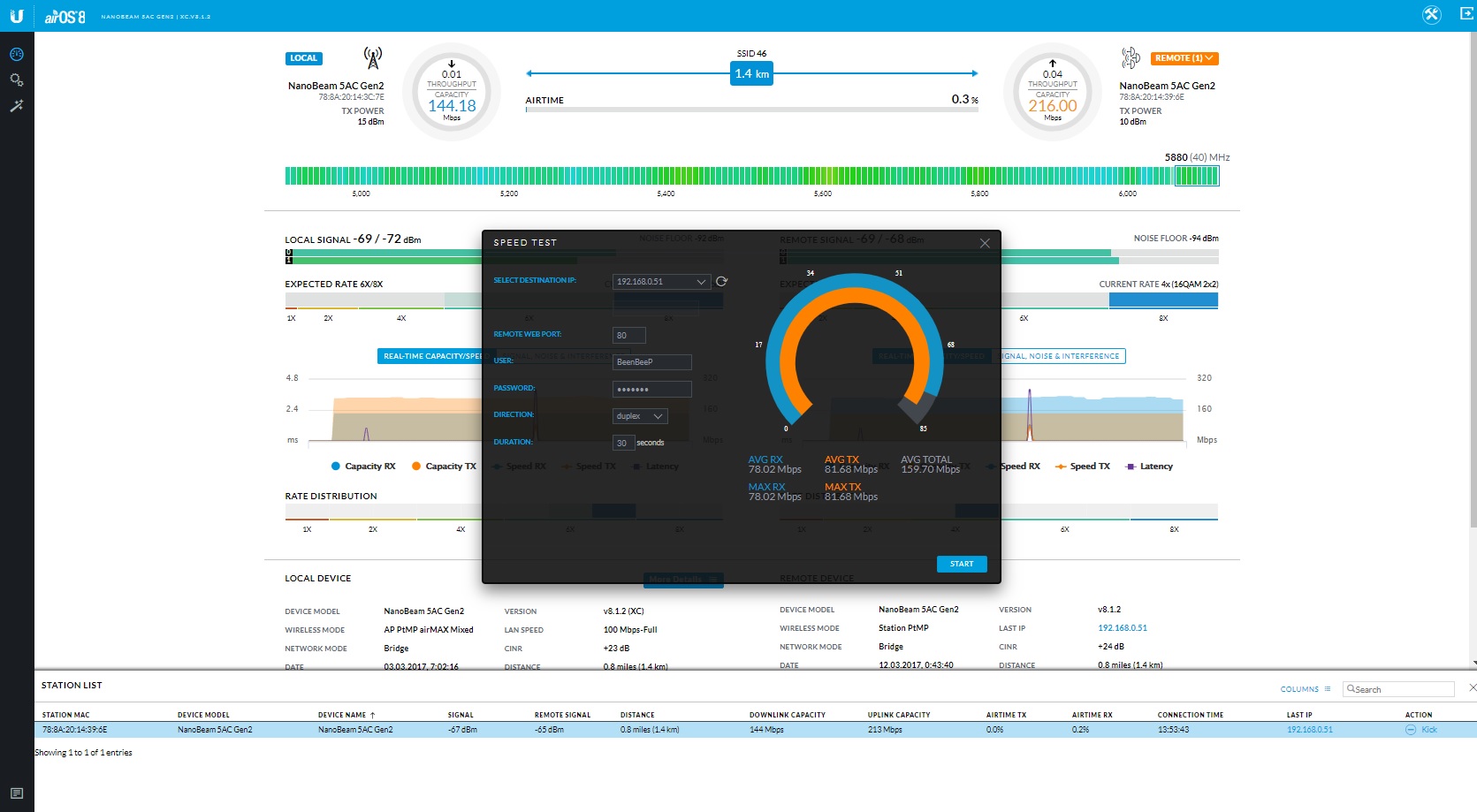Refresh the destination IP list

pyautogui.click(x=721, y=282)
